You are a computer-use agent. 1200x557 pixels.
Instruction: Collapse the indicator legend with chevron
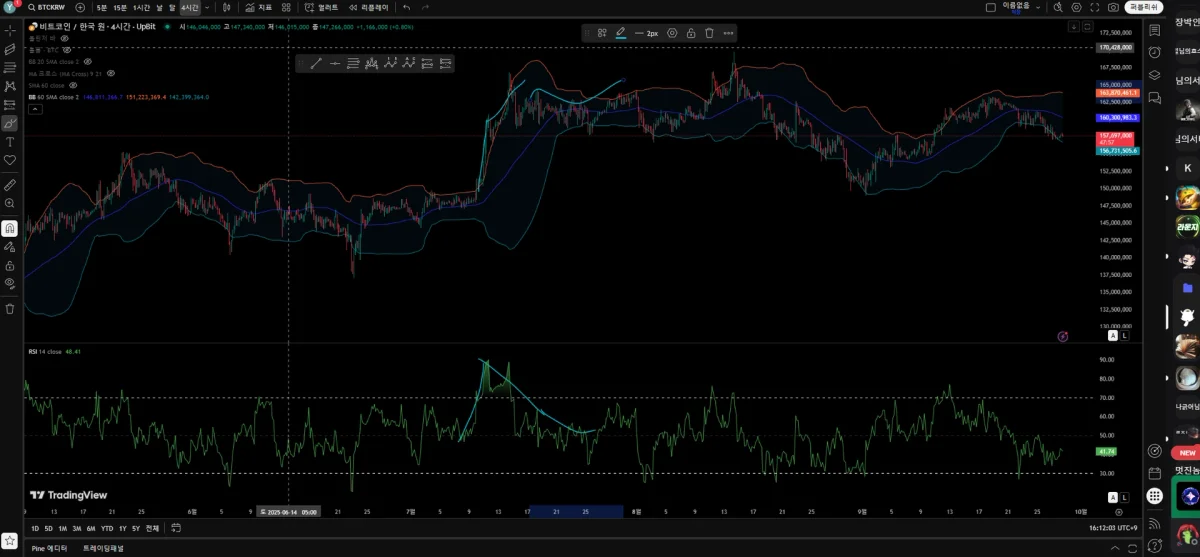coord(35,109)
